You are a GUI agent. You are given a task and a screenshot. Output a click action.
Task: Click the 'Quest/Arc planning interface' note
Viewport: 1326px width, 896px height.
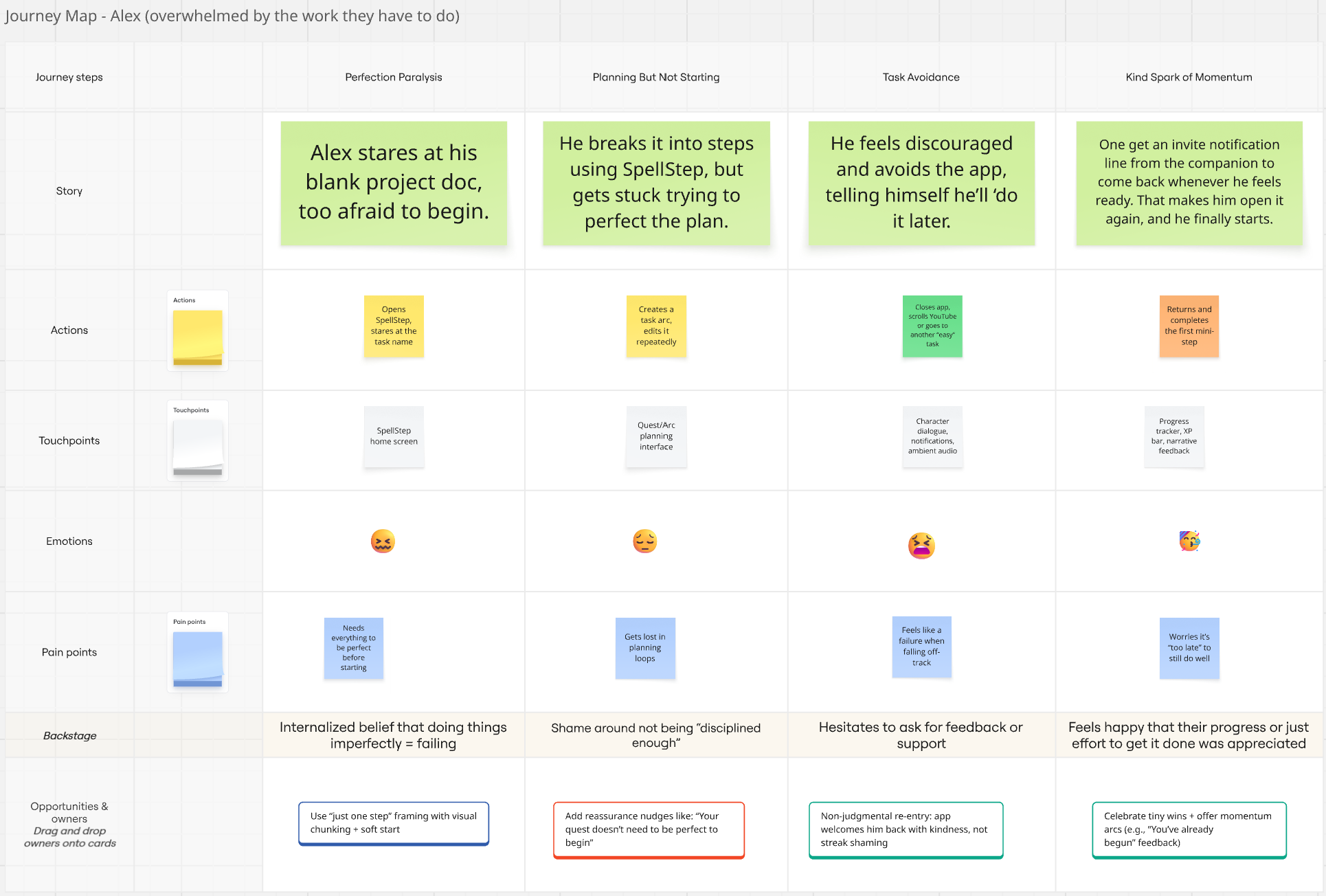(656, 436)
